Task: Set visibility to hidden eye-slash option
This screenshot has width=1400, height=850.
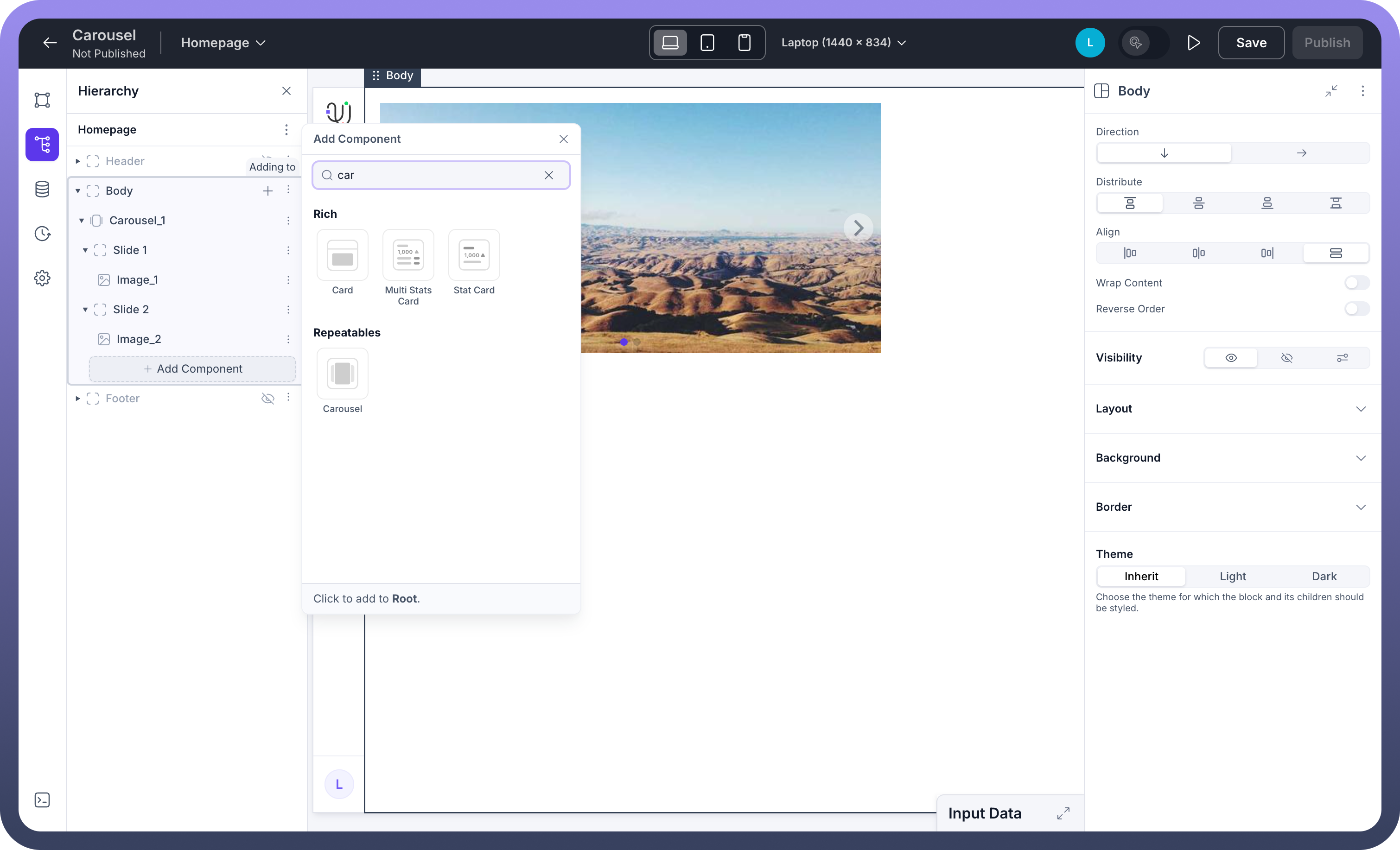Action: coord(1286,358)
